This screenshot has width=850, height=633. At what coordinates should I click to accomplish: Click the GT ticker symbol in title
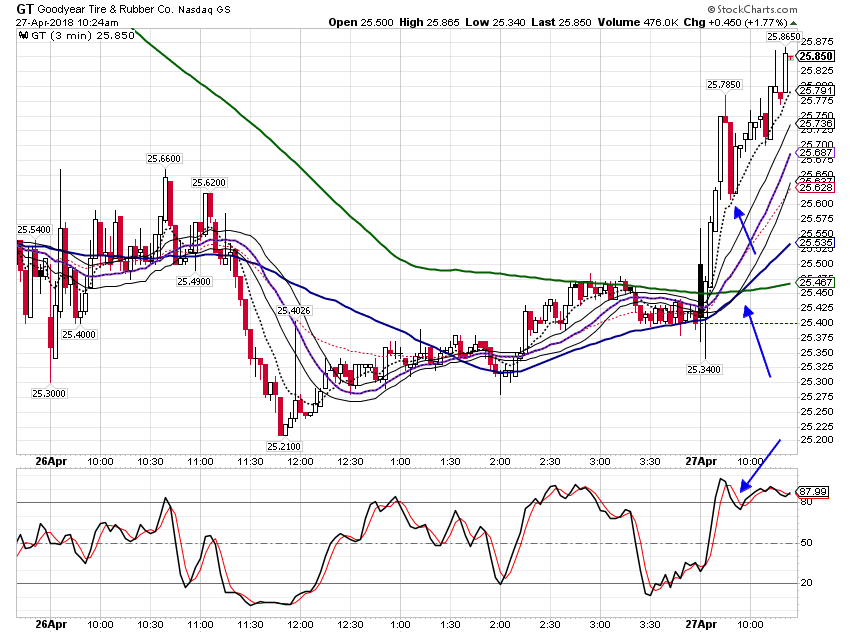[x=25, y=9]
